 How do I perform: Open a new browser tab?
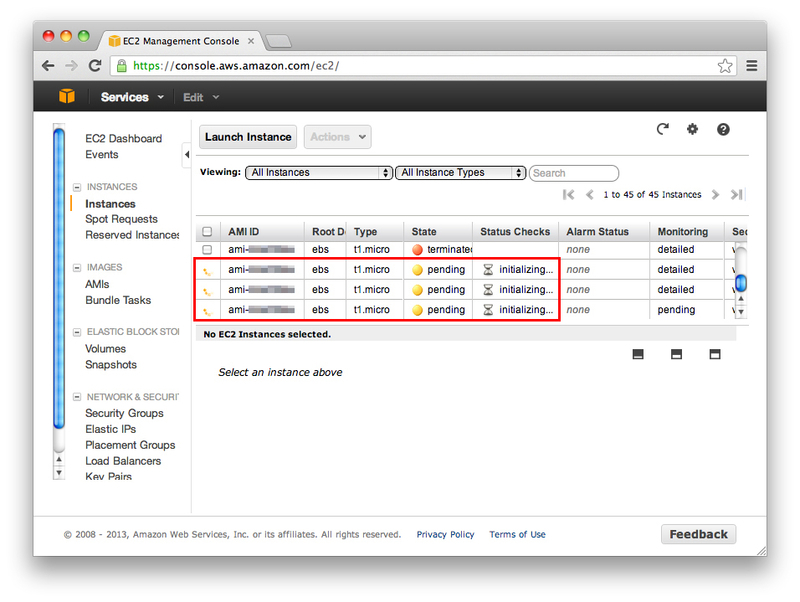point(278,41)
